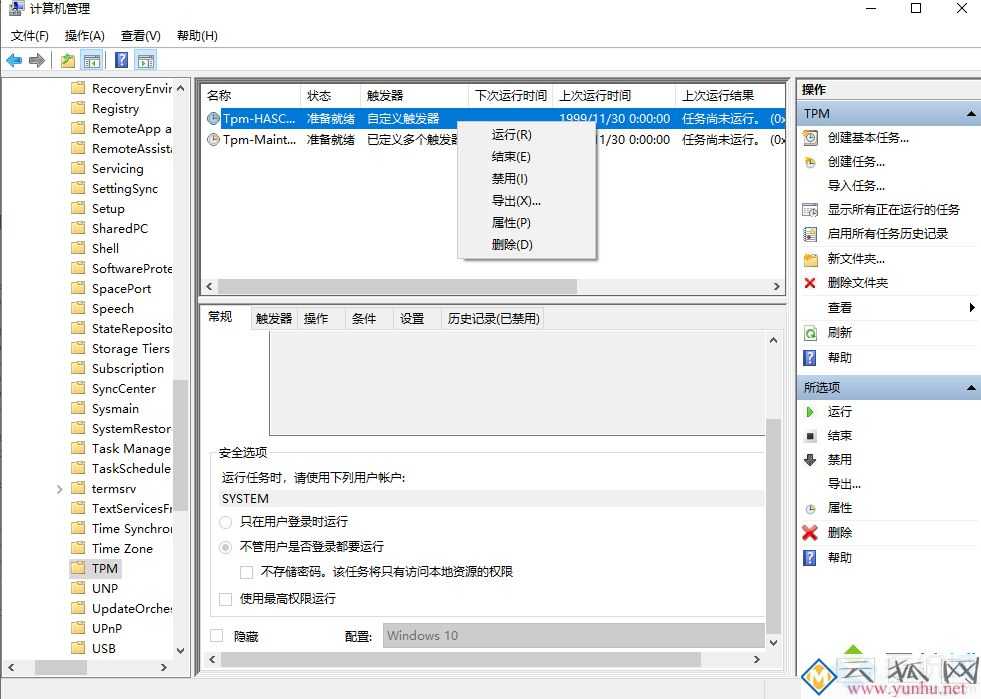Click the back navigation arrow in the toolbar
This screenshot has width=981, height=699.
click(13, 59)
